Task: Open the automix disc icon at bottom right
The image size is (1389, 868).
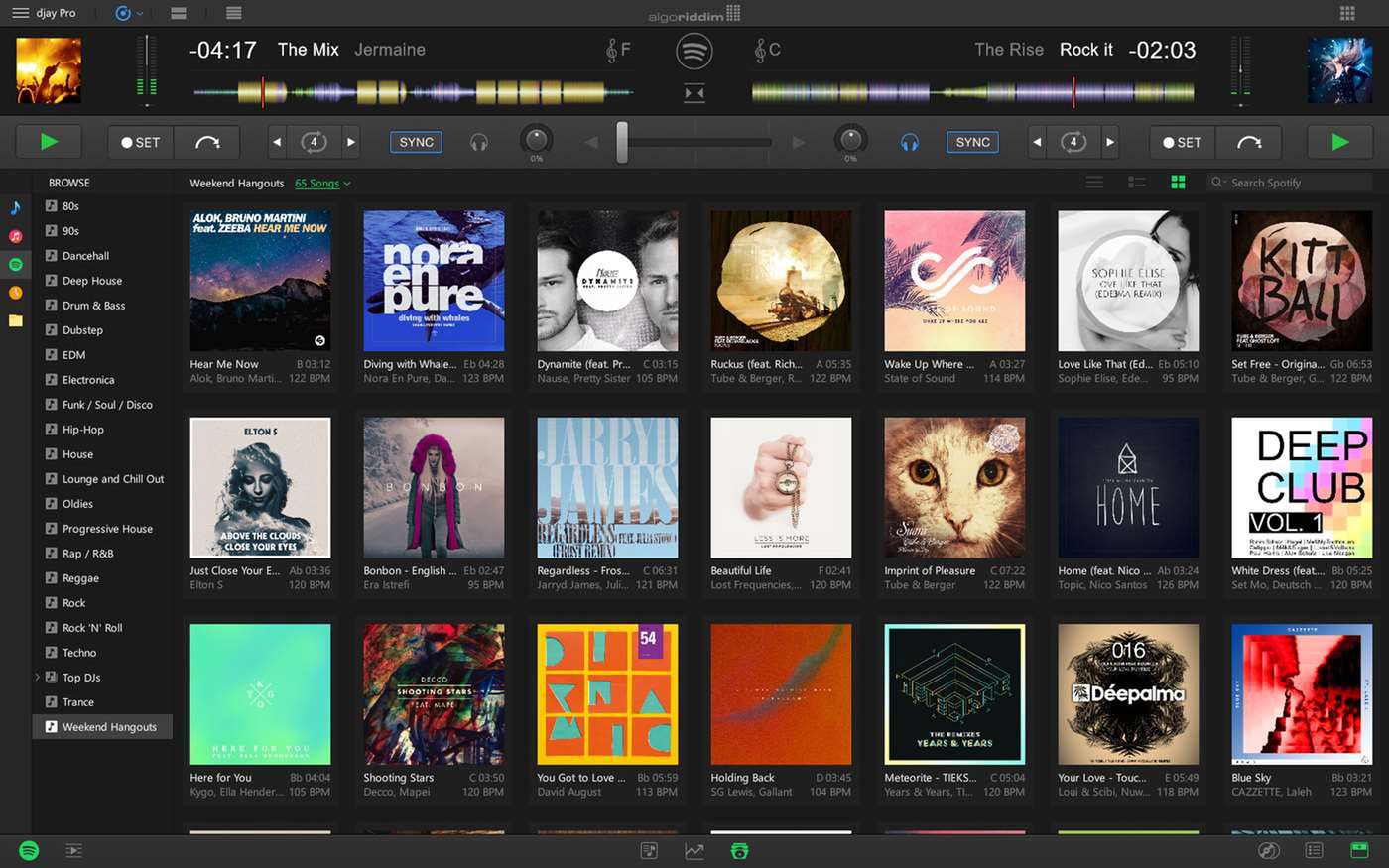Action: (1268, 850)
